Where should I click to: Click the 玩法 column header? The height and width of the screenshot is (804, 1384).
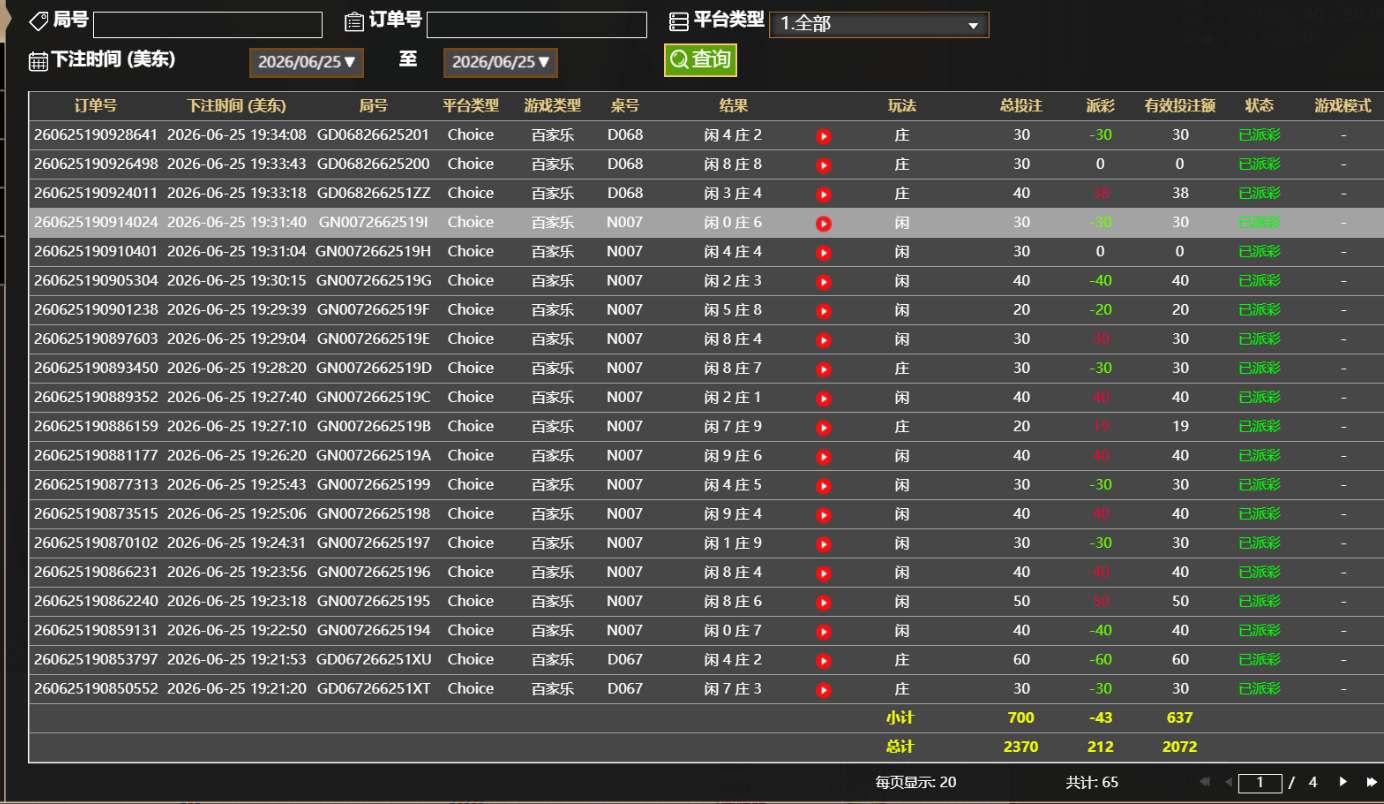pos(902,105)
